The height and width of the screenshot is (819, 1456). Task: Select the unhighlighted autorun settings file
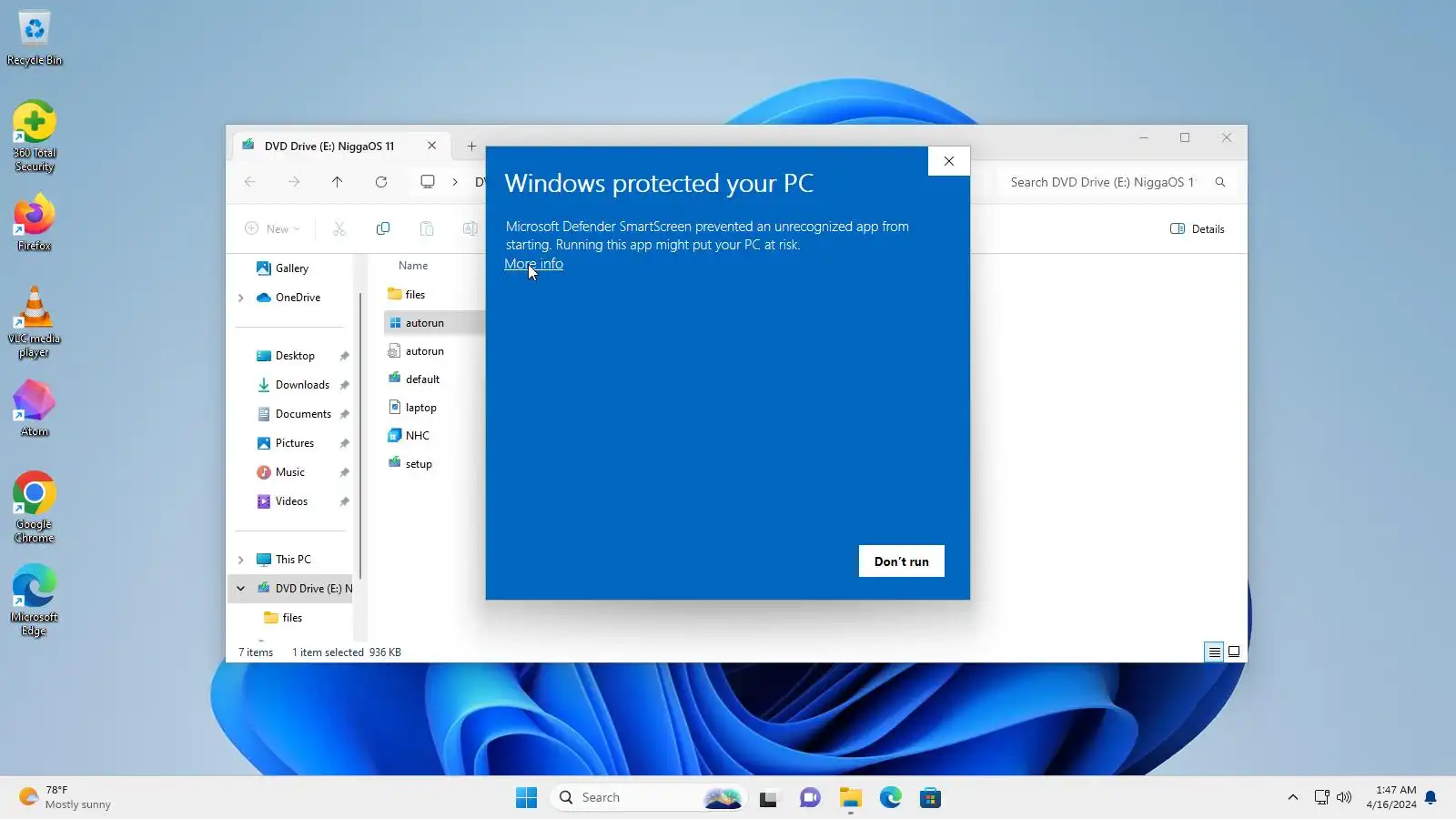point(417,351)
